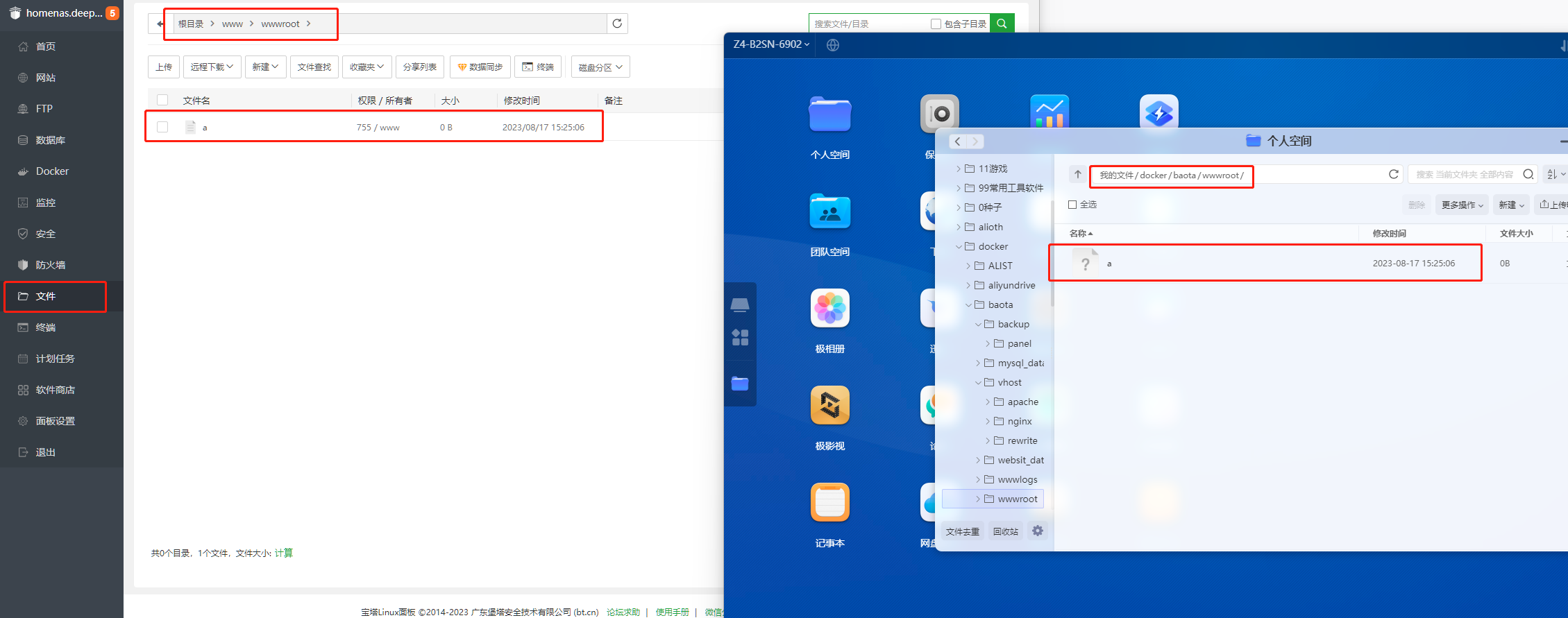Click the back arrow in Baota path bar
Viewport: 1568px width, 618px height.
pos(160,24)
